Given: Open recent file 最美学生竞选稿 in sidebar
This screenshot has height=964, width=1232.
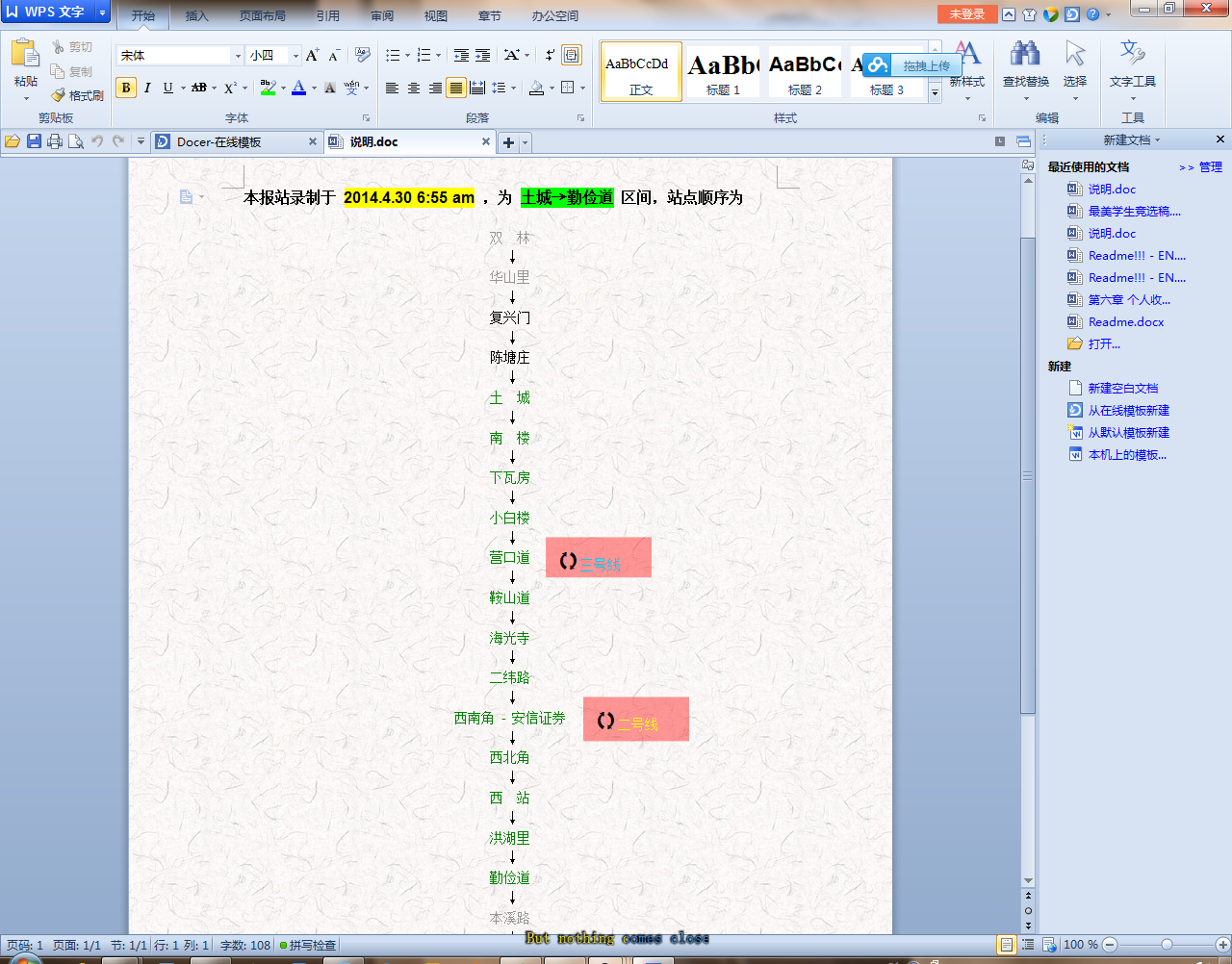Looking at the screenshot, I should (x=1134, y=212).
